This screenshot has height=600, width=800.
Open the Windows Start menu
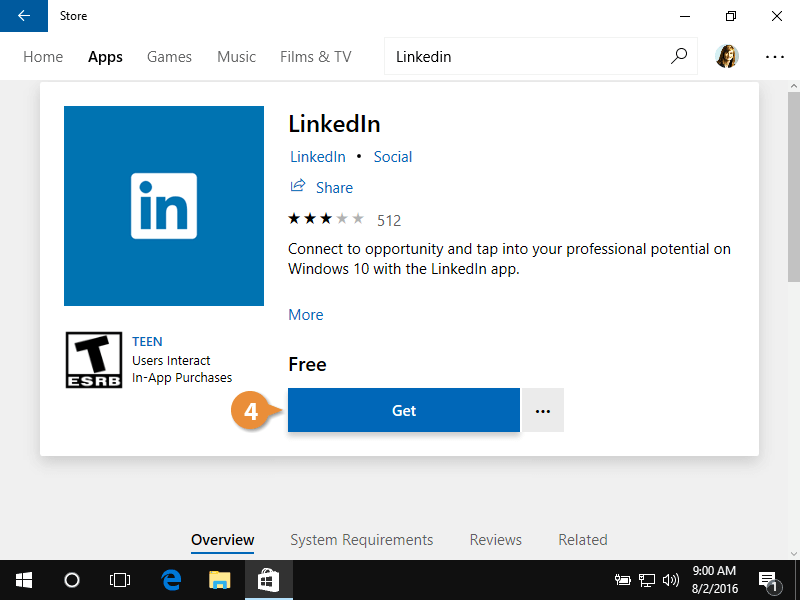(23, 580)
